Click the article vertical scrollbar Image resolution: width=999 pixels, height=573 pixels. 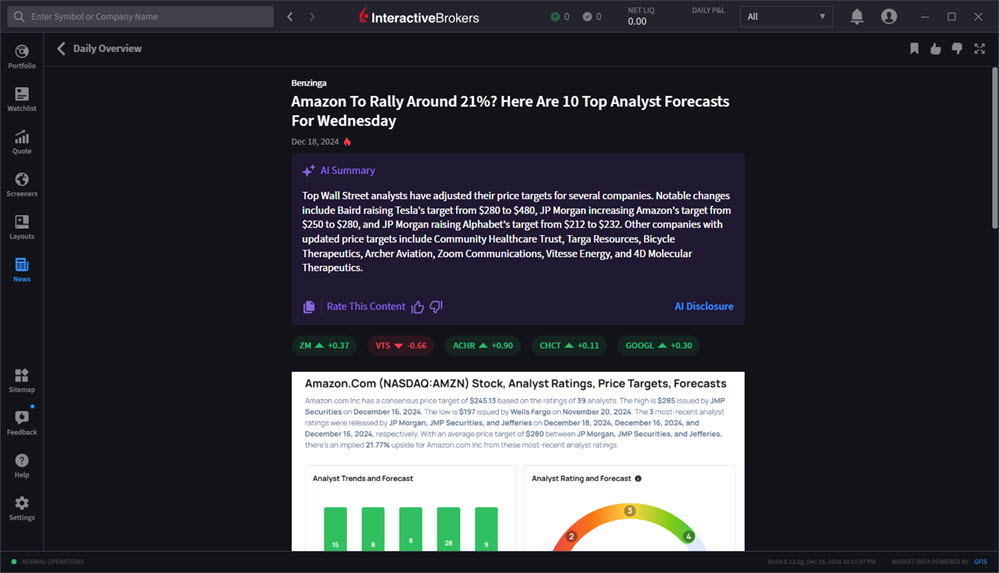click(x=995, y=148)
